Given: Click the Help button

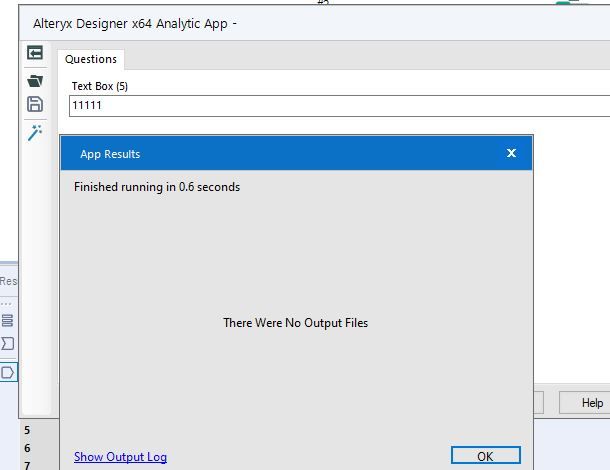Looking at the screenshot, I should tap(592, 403).
